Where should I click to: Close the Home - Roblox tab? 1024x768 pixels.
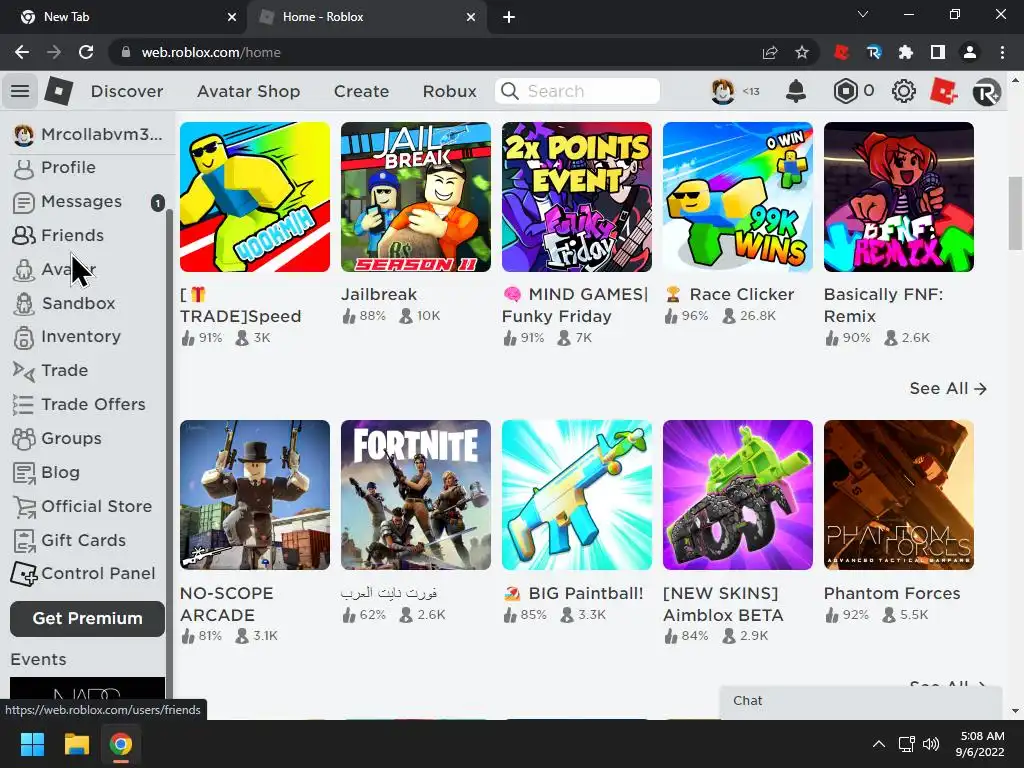(471, 17)
